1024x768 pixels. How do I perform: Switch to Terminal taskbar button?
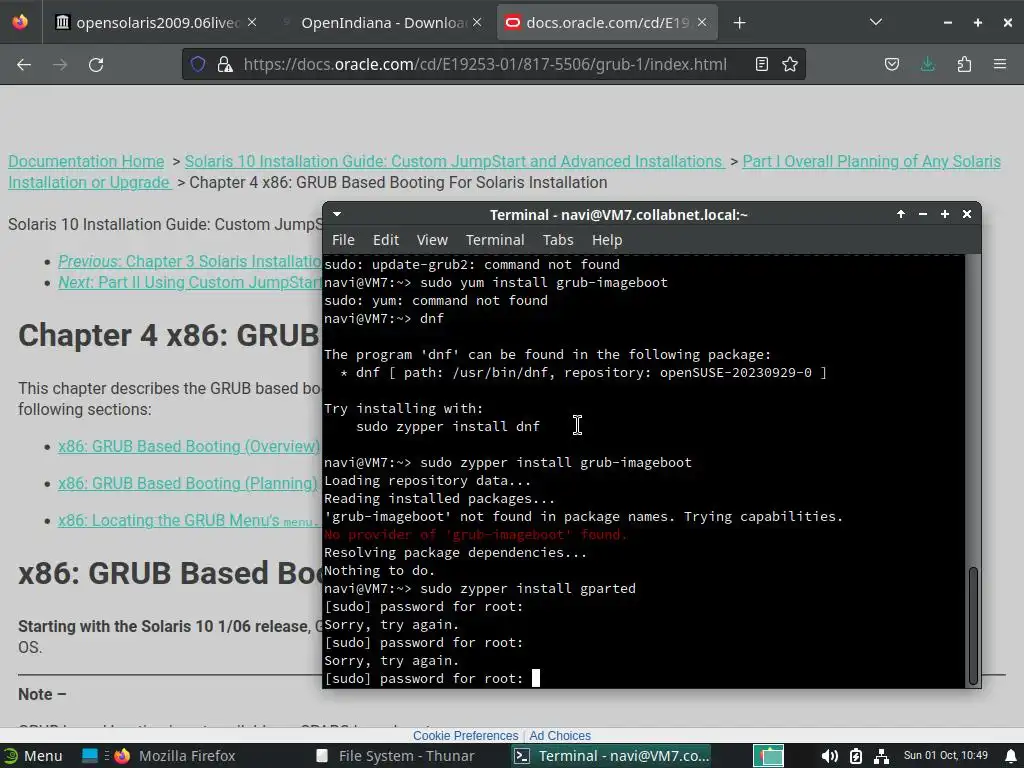pos(613,756)
